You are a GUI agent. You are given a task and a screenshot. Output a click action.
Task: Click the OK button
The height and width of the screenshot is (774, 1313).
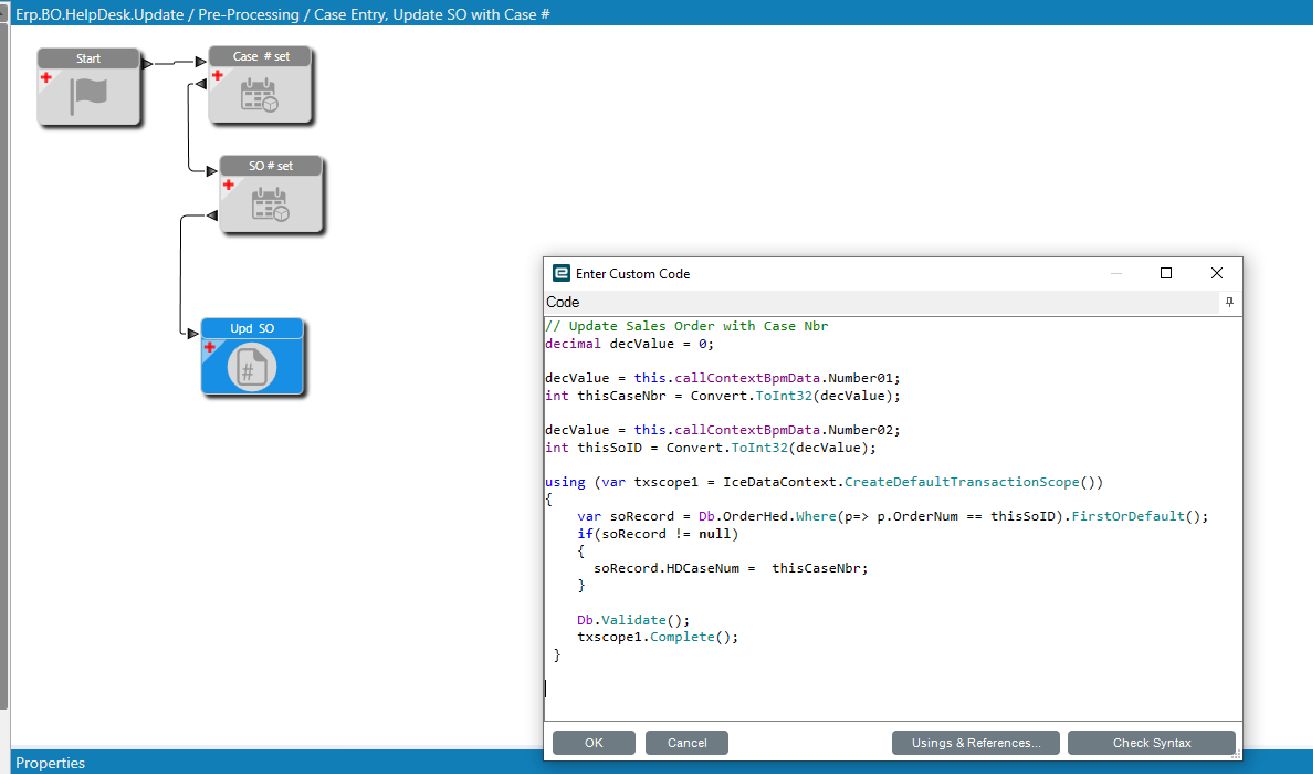(x=594, y=743)
